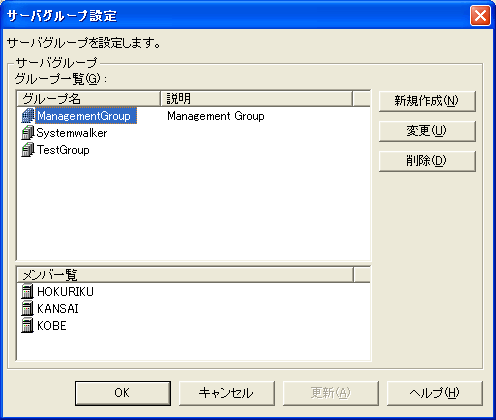Select member KANSAI in member list

click(x=58, y=309)
